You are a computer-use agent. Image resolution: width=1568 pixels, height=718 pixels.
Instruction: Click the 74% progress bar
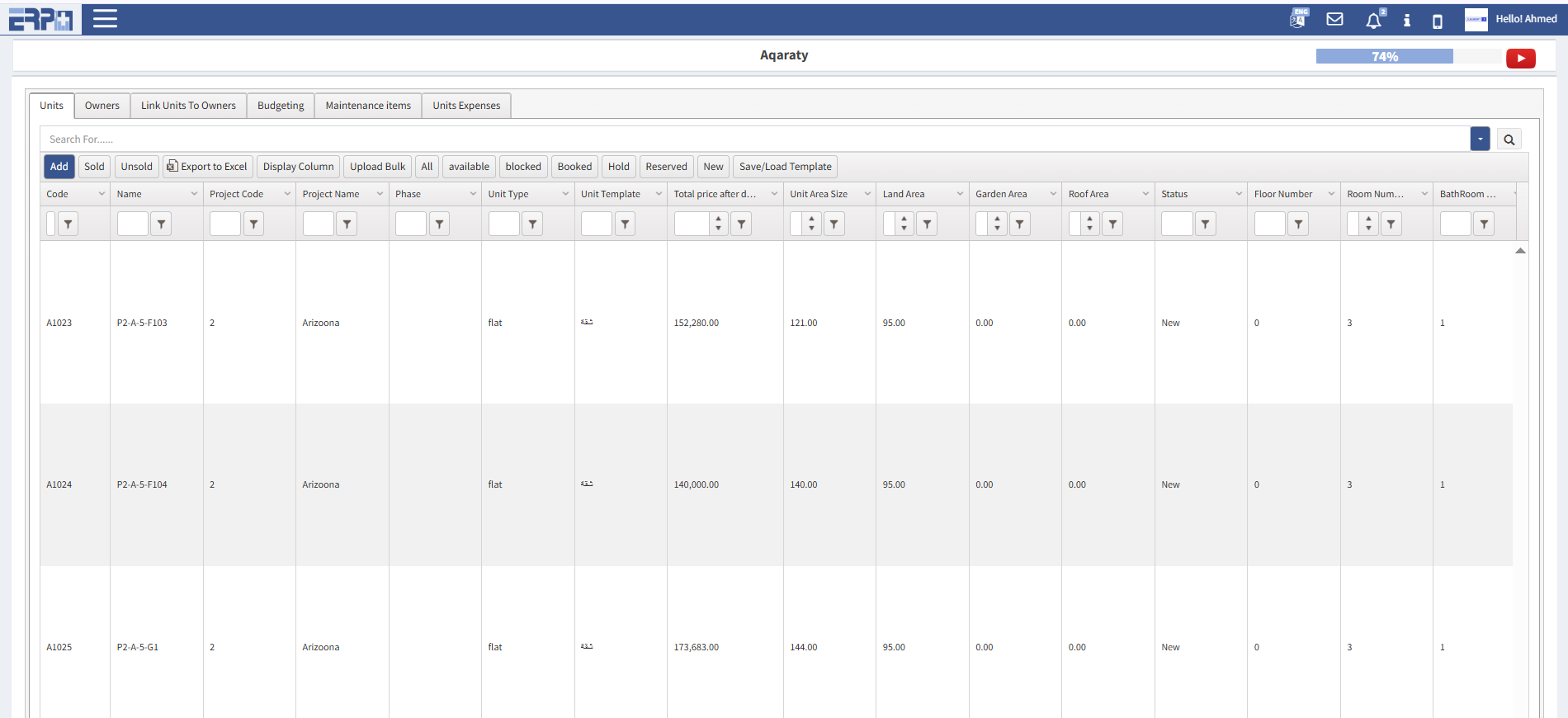(x=1384, y=57)
